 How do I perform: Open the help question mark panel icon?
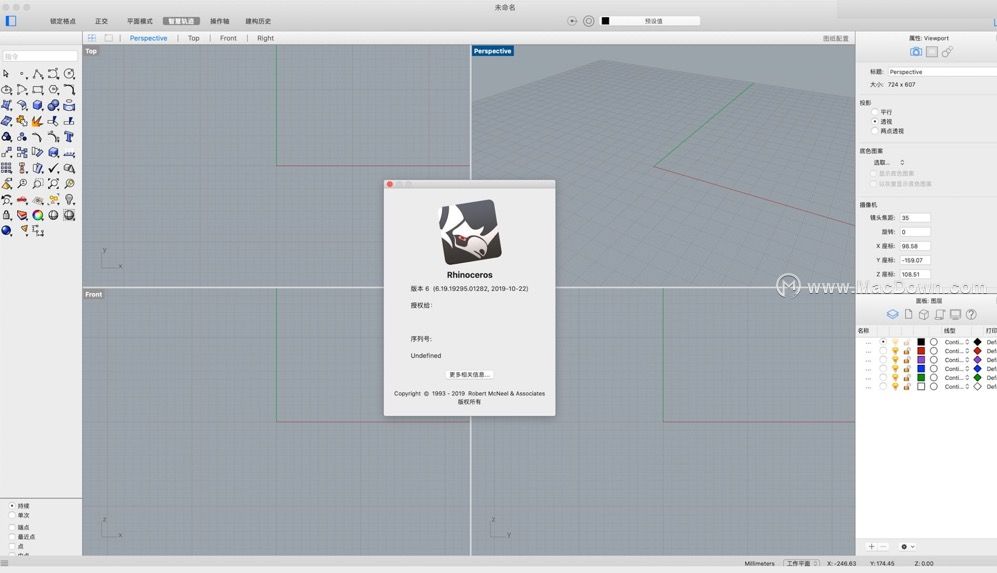(x=971, y=314)
